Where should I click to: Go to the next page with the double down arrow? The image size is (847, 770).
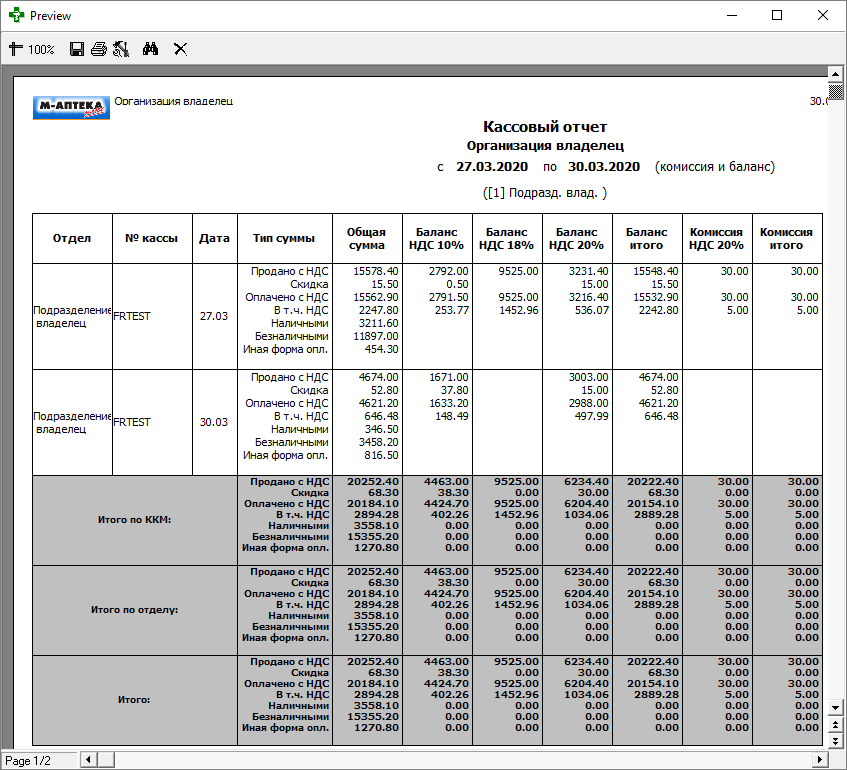837,741
